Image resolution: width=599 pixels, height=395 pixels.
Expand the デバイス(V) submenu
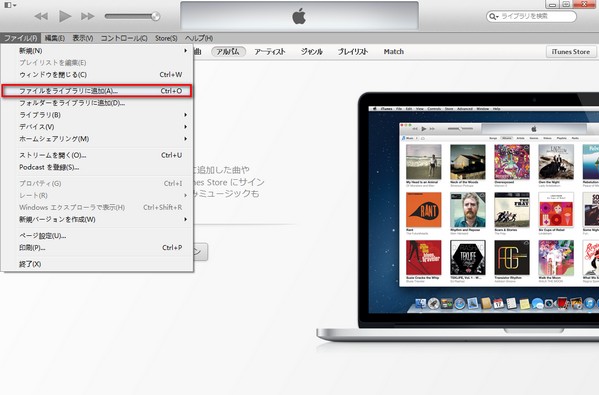tap(97, 126)
